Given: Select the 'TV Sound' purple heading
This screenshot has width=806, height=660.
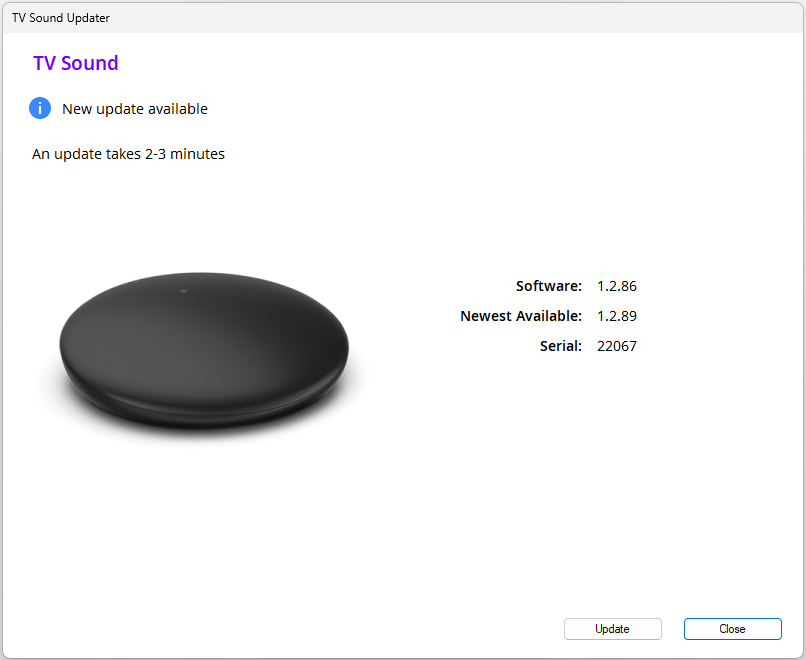Looking at the screenshot, I should pos(76,63).
